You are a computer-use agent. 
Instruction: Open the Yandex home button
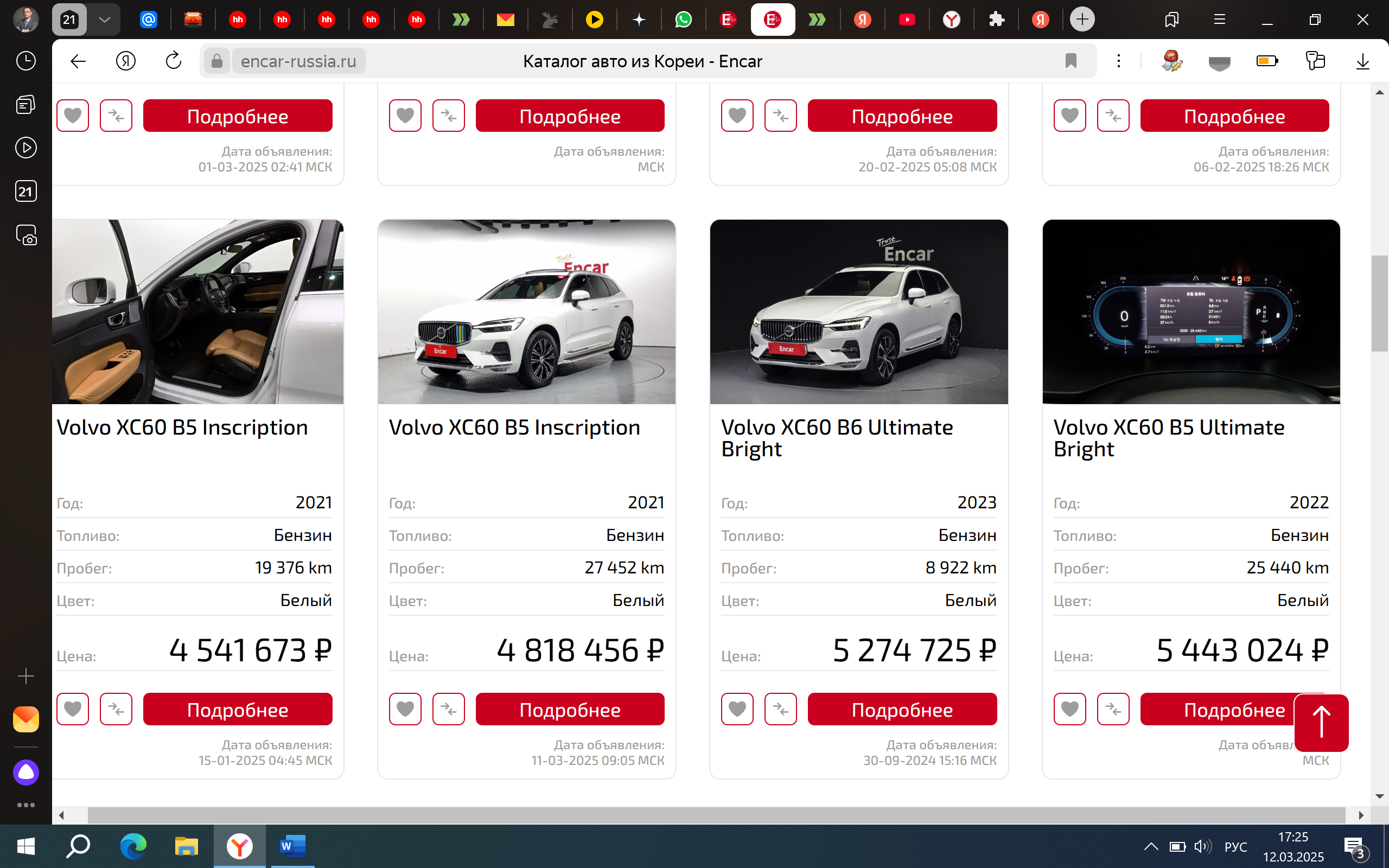(126, 61)
